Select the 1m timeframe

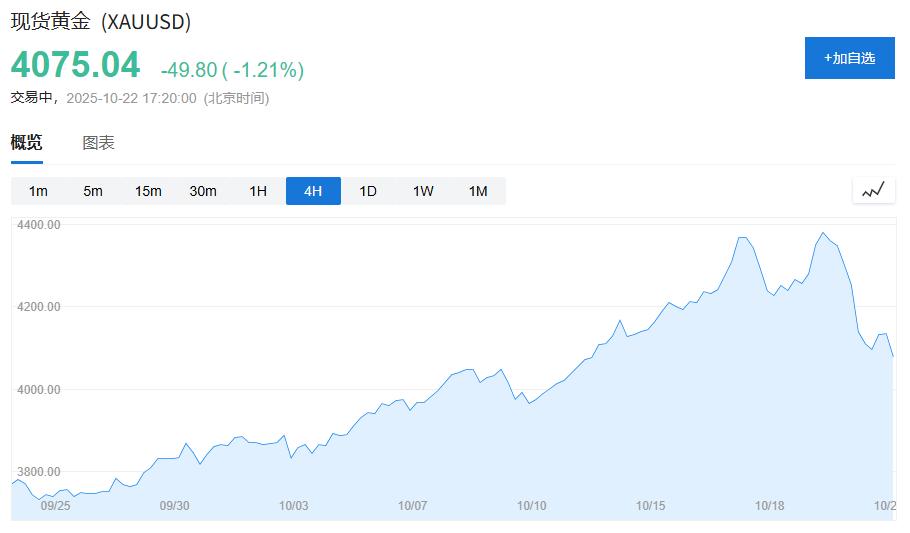tap(38, 191)
